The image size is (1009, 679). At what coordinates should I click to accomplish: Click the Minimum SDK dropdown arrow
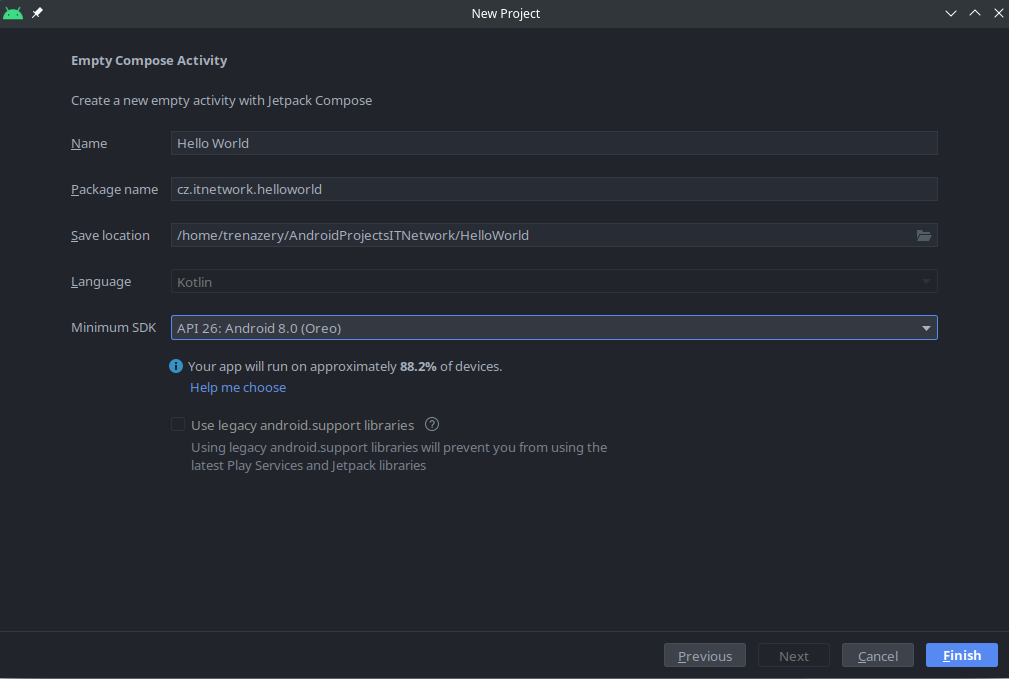pos(925,327)
